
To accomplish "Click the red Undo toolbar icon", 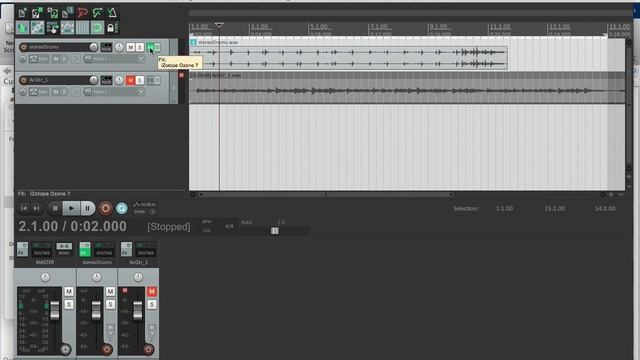I will [x=82, y=13].
